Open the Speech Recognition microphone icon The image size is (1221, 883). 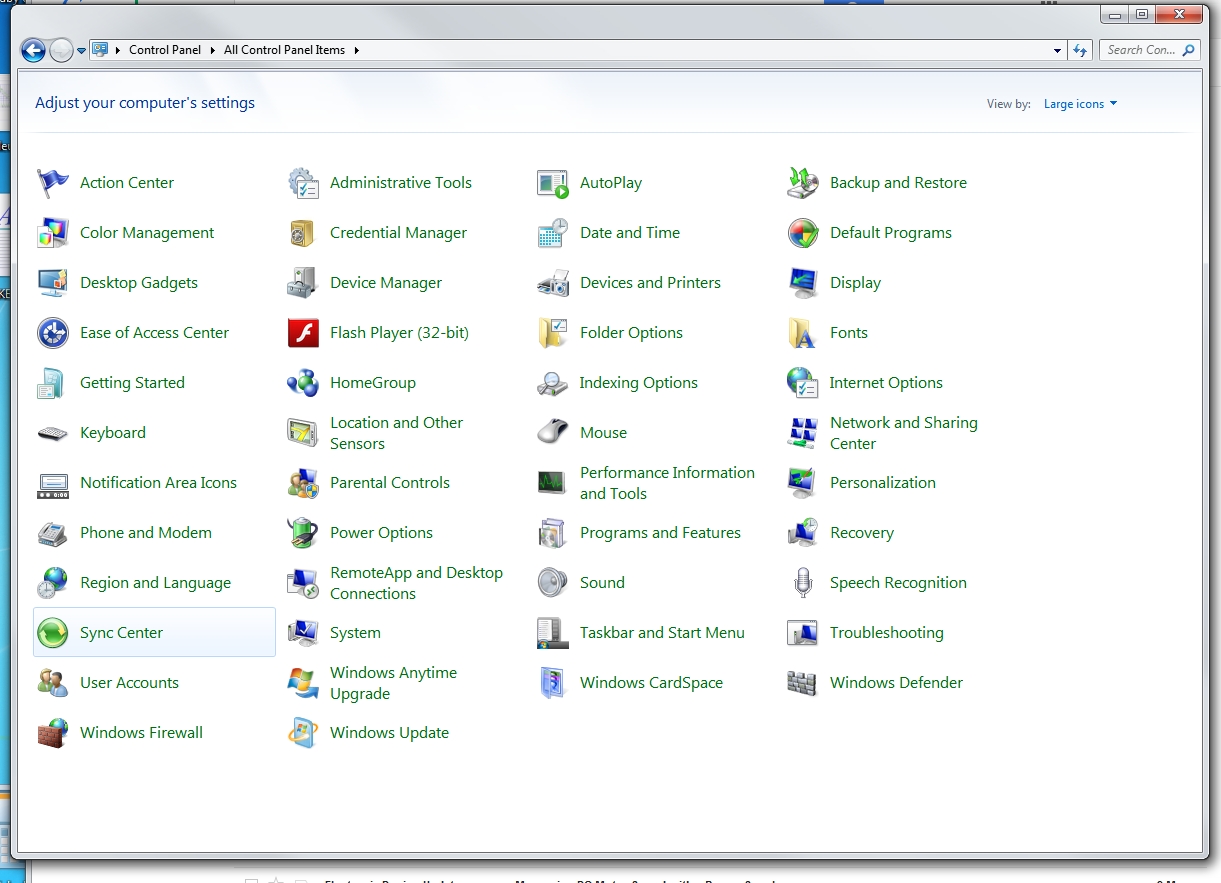click(x=803, y=583)
